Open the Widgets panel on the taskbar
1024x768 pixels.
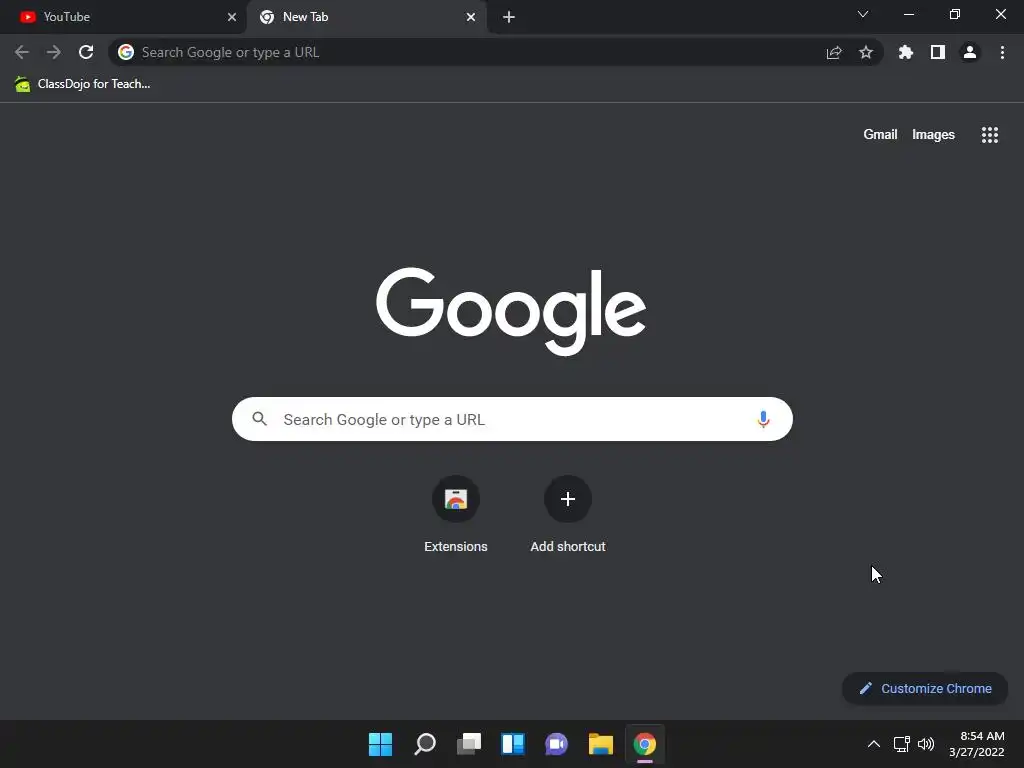(x=513, y=744)
